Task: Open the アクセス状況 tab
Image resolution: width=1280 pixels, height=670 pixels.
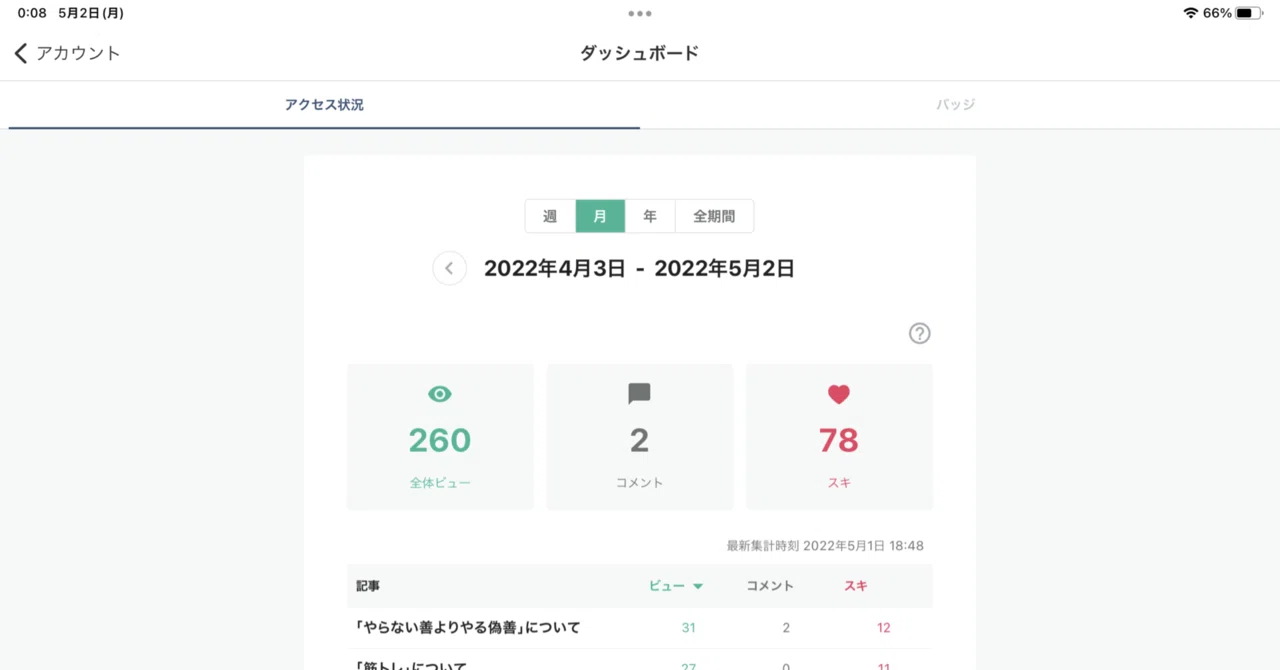Action: coord(324,105)
